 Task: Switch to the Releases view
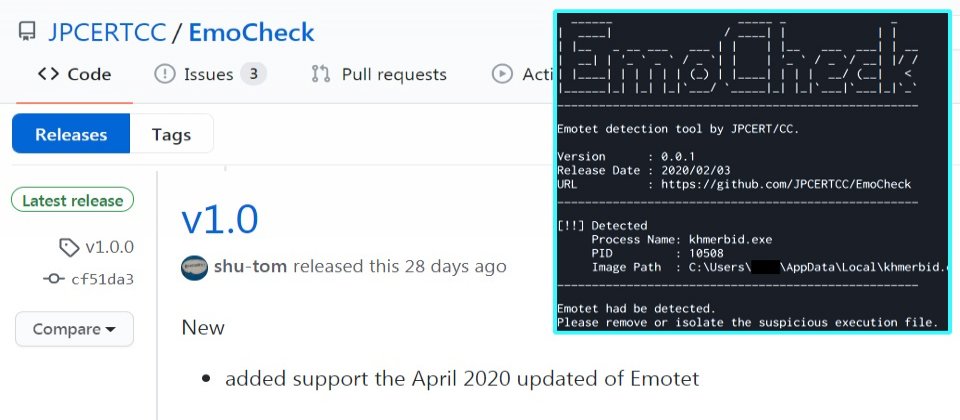point(71,134)
